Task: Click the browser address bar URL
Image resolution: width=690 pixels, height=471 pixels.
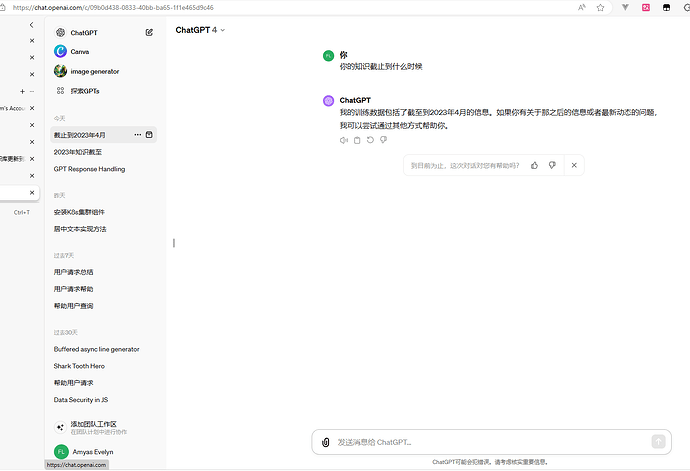Action: (113, 7)
